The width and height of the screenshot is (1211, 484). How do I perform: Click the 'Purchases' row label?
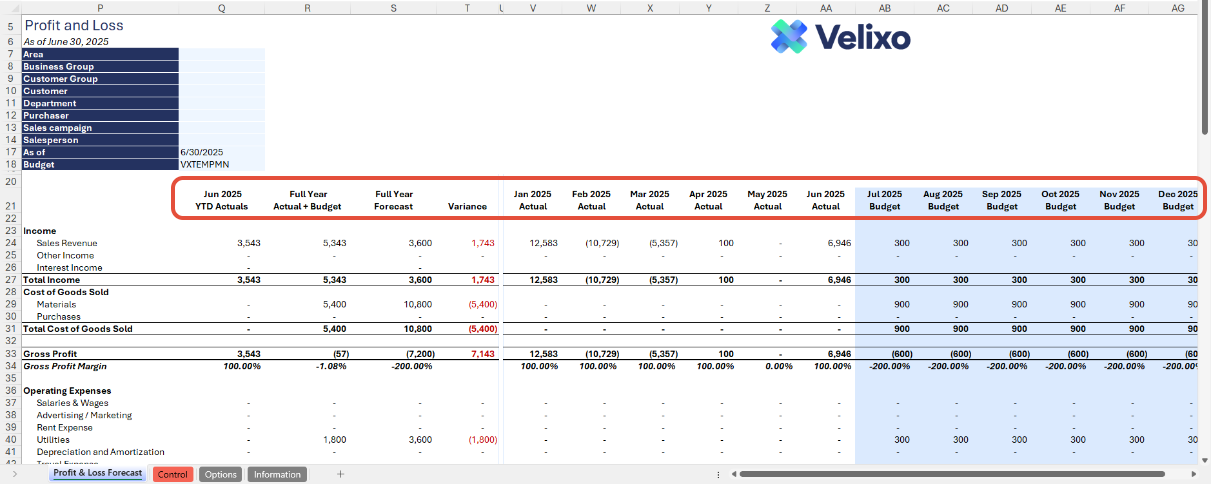pyautogui.click(x=58, y=316)
